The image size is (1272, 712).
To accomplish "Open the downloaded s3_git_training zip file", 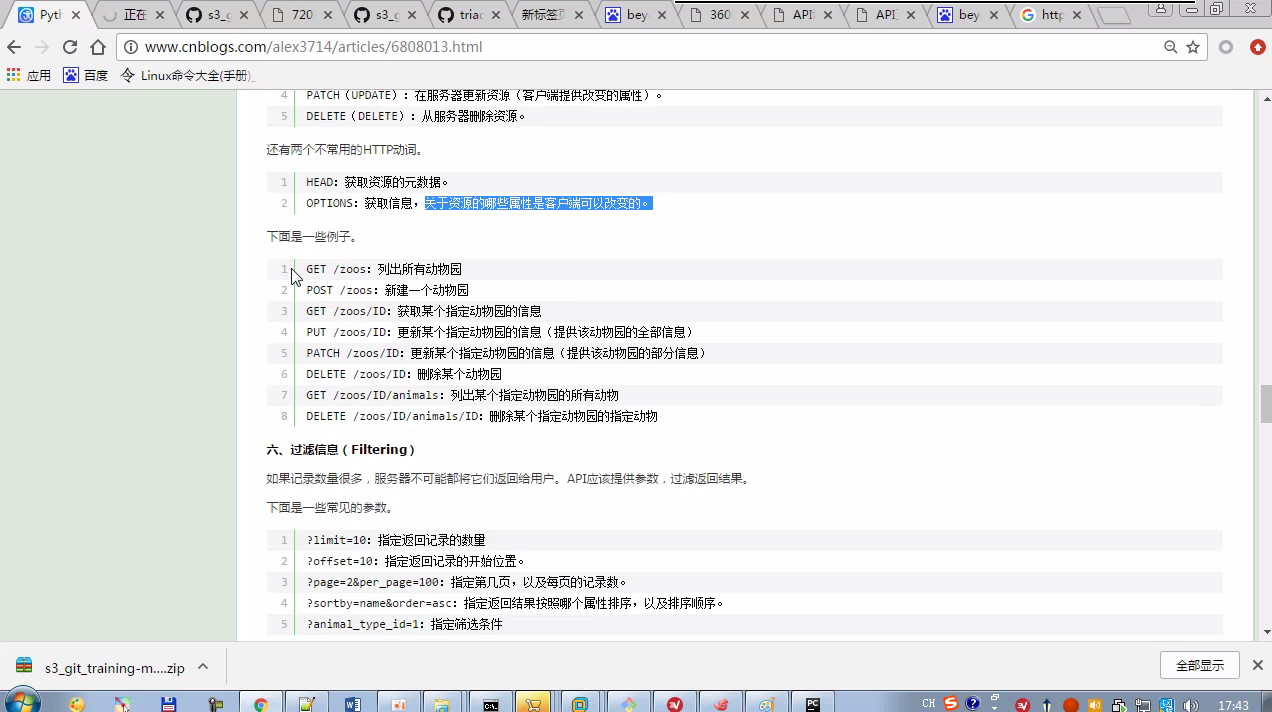I will click(101, 667).
